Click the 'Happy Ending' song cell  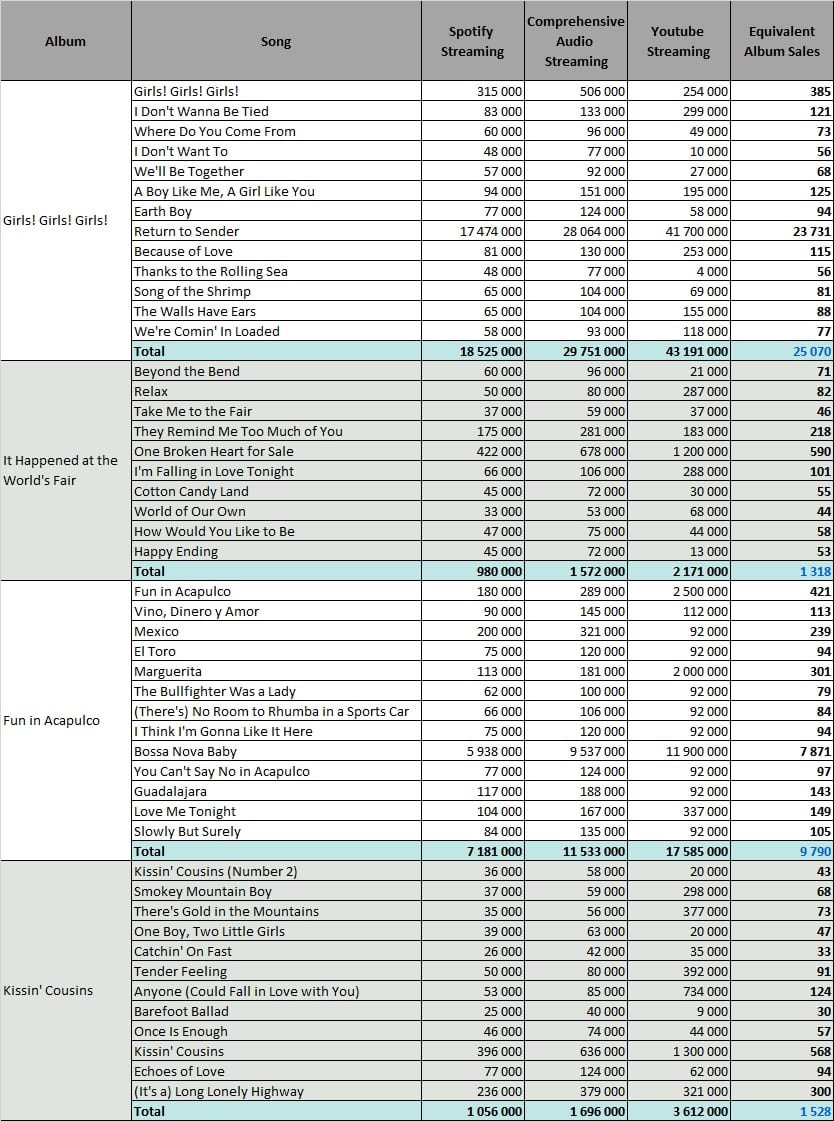tap(276, 551)
